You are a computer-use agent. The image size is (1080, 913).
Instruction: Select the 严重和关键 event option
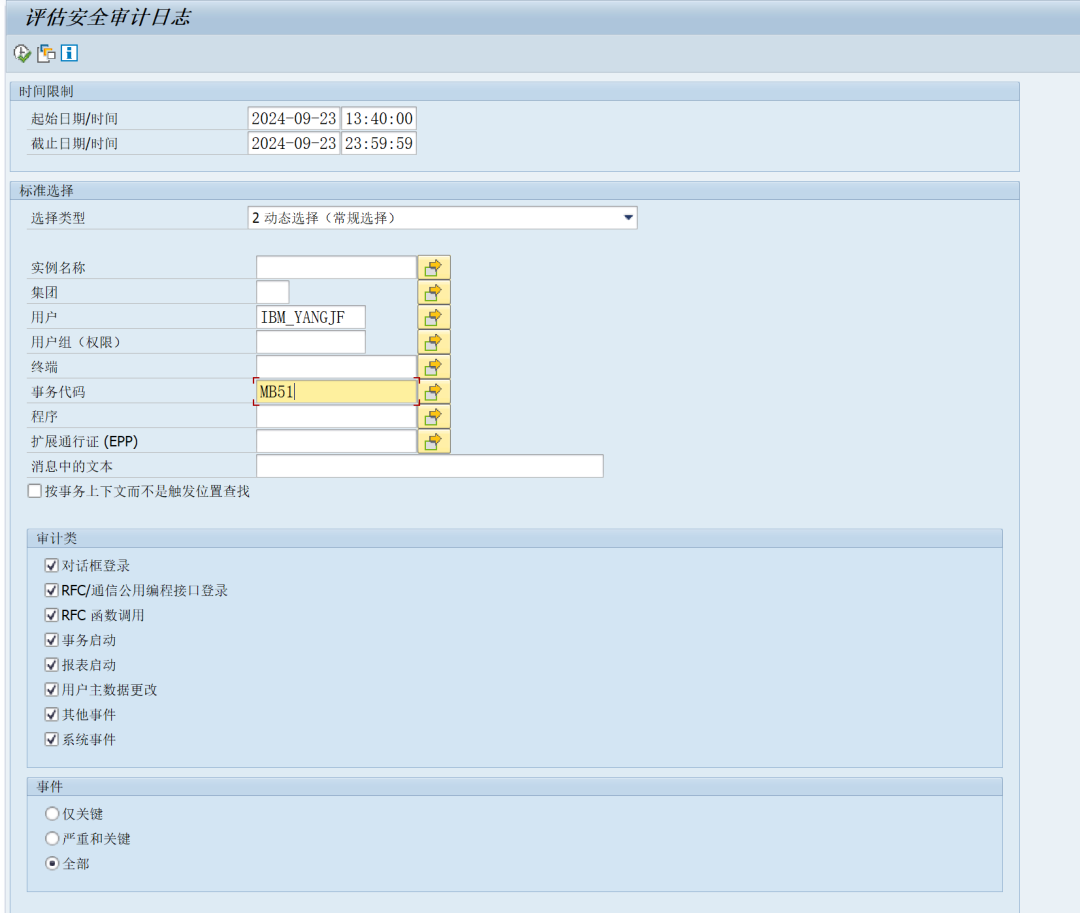[x=52, y=839]
